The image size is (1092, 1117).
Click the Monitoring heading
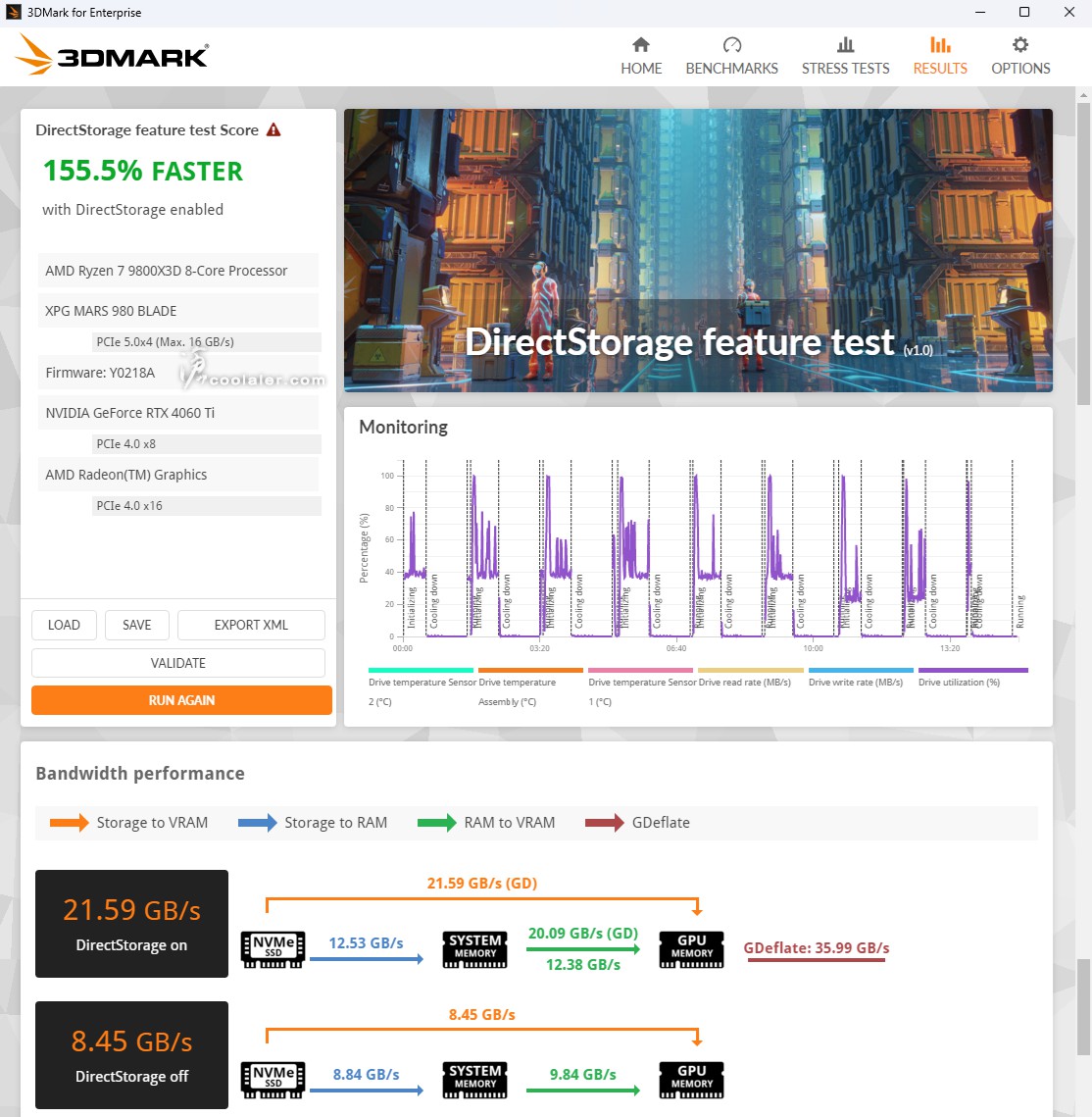click(404, 428)
